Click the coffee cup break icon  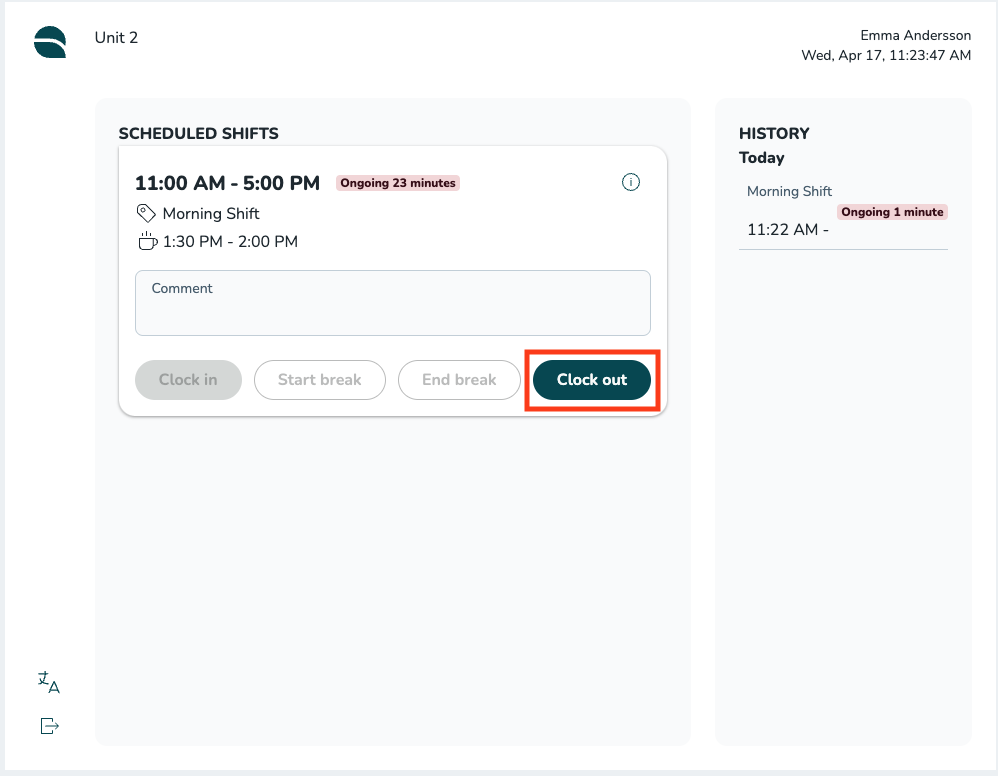[147, 241]
